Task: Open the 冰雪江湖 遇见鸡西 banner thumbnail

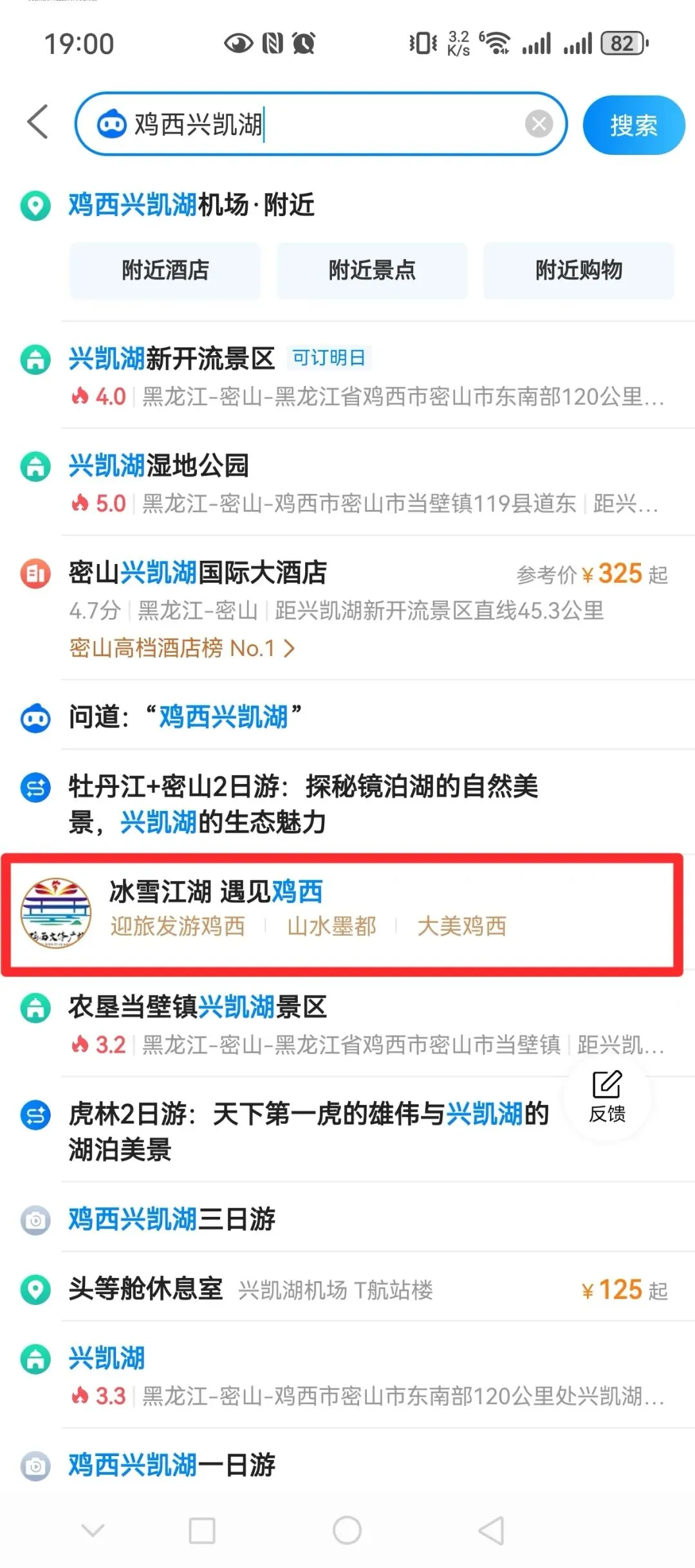Action: pos(55,913)
